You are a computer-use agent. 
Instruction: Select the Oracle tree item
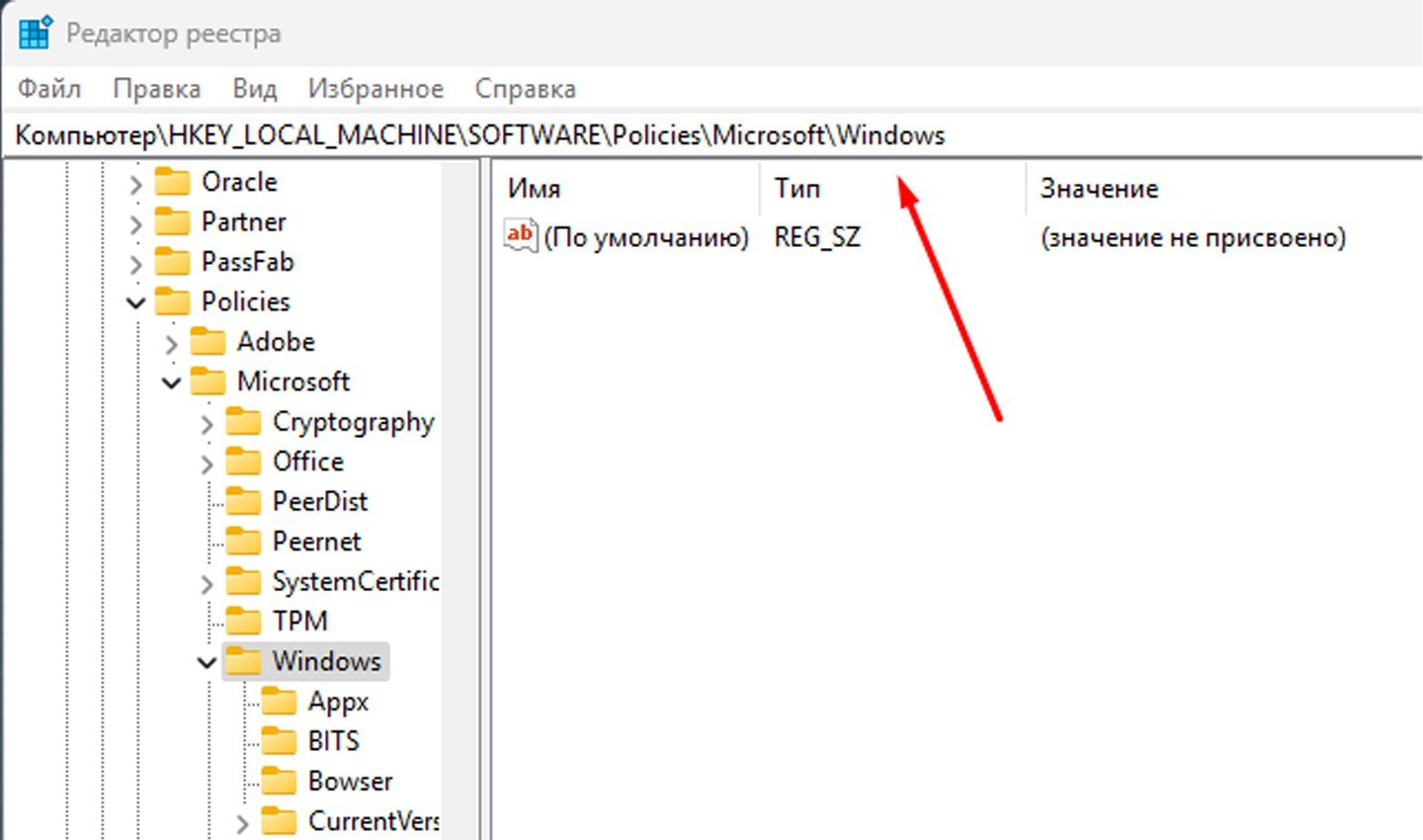click(x=239, y=182)
